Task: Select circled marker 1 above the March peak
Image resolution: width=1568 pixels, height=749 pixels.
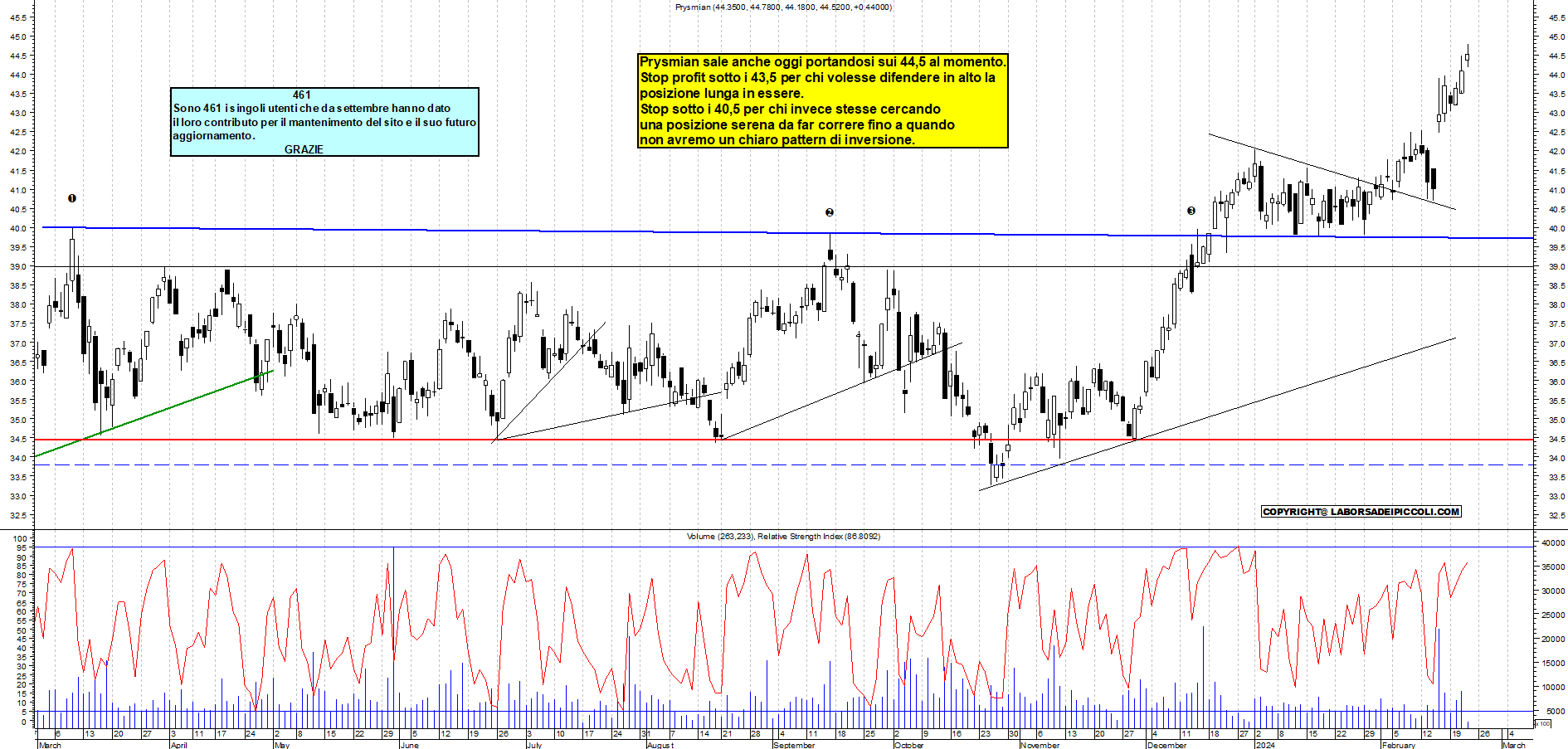Action: [x=72, y=198]
